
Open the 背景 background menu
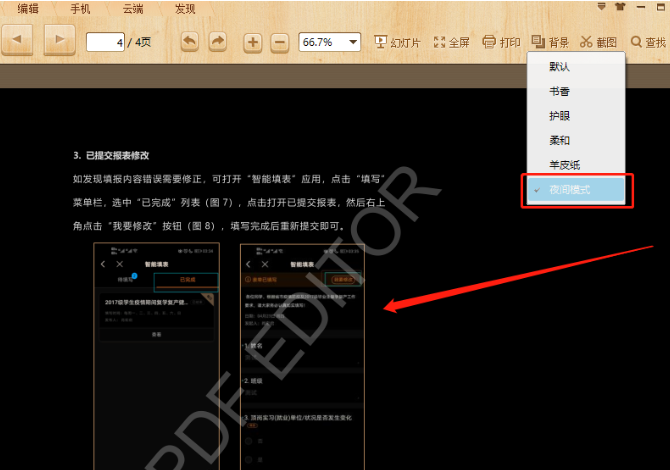pyautogui.click(x=550, y=42)
